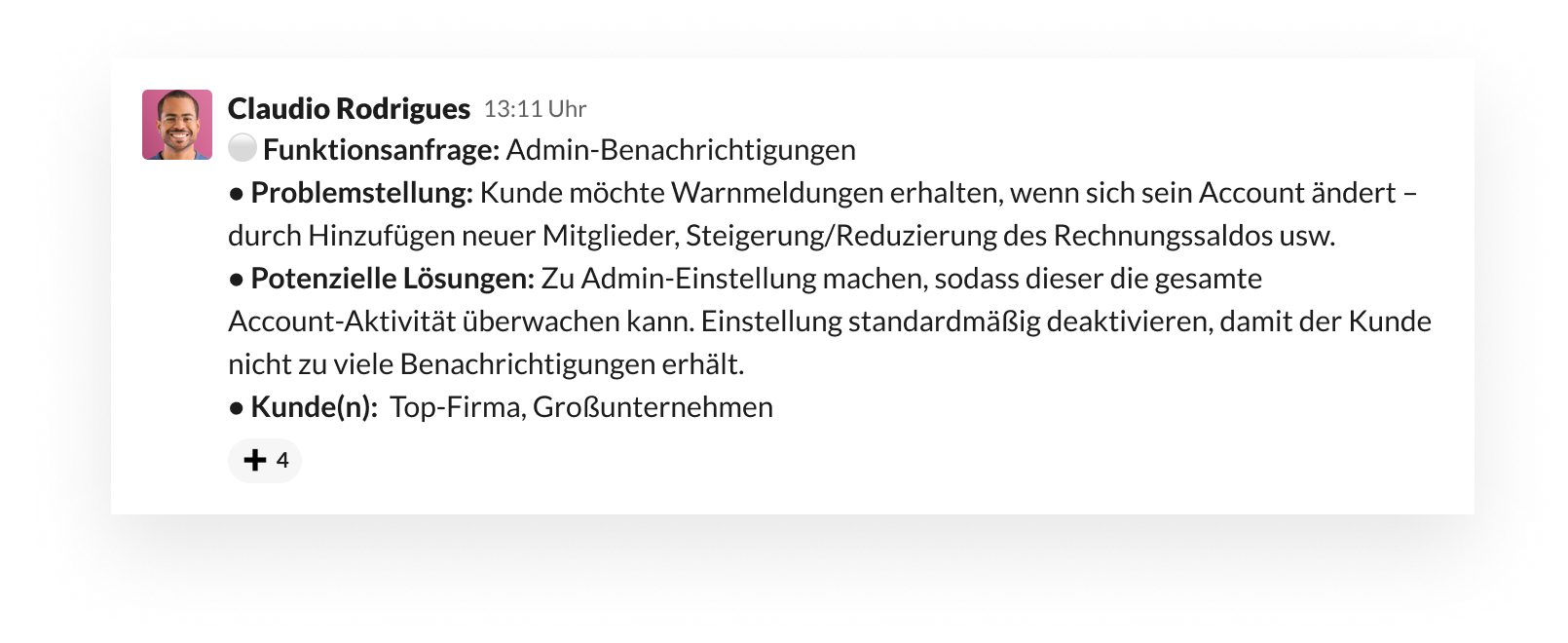Click the bullet before Problemstellung
Image resolution: width=1568 pixels, height=643 pixels.
236,194
